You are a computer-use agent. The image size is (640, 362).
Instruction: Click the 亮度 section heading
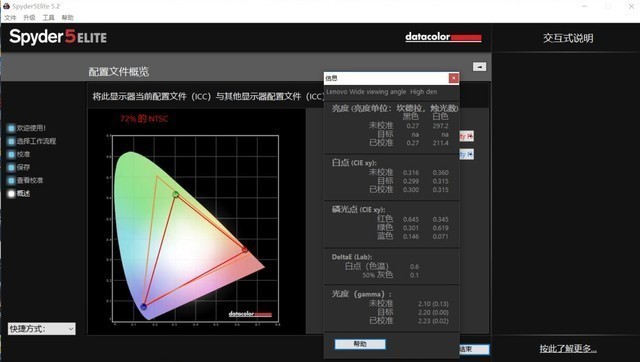[x=395, y=108]
